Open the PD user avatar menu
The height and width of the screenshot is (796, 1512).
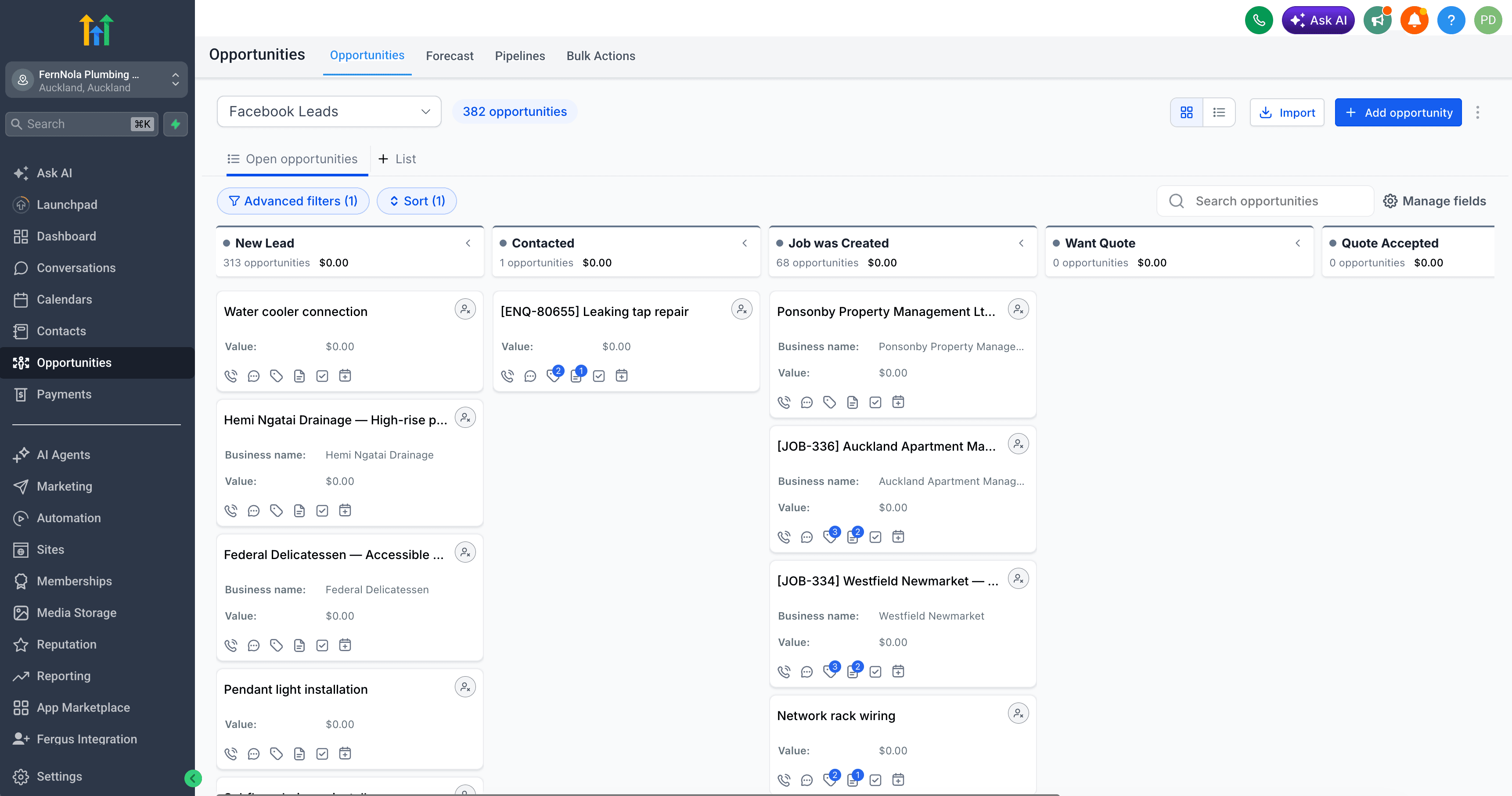tap(1488, 21)
